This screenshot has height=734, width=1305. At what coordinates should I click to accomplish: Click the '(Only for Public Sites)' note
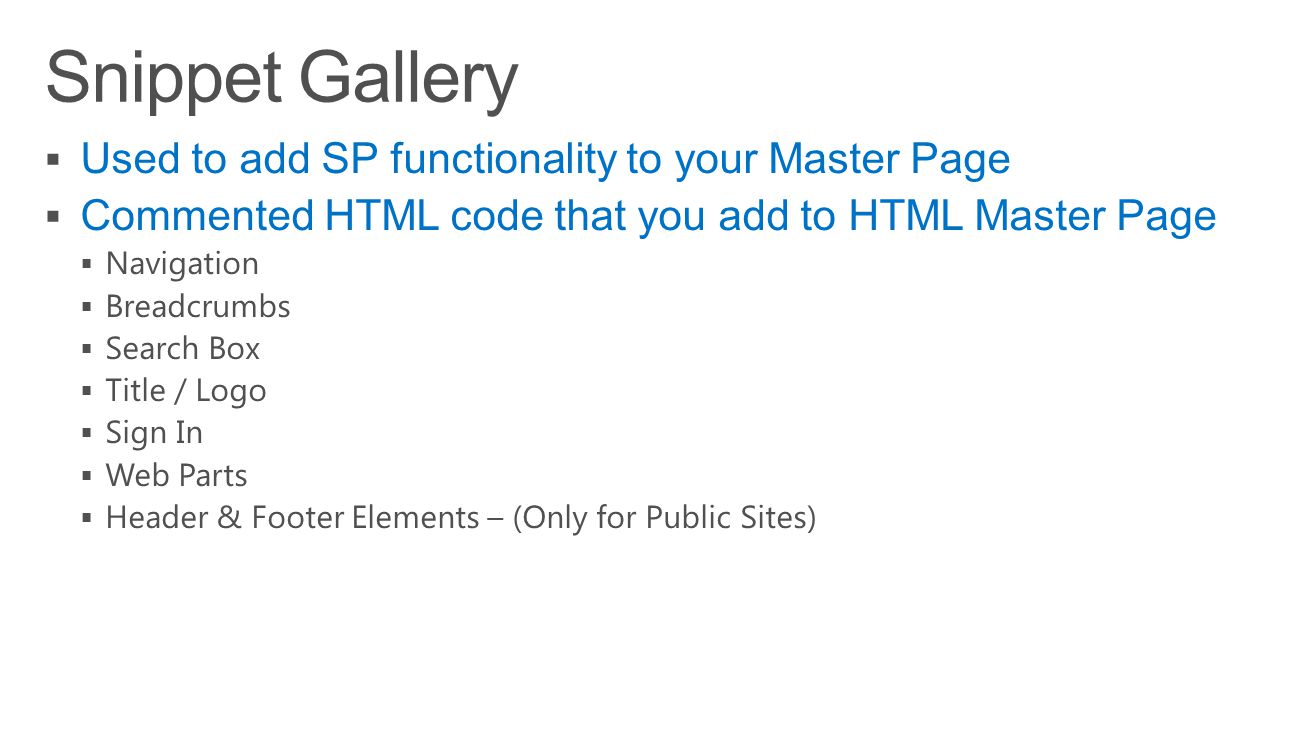664,518
